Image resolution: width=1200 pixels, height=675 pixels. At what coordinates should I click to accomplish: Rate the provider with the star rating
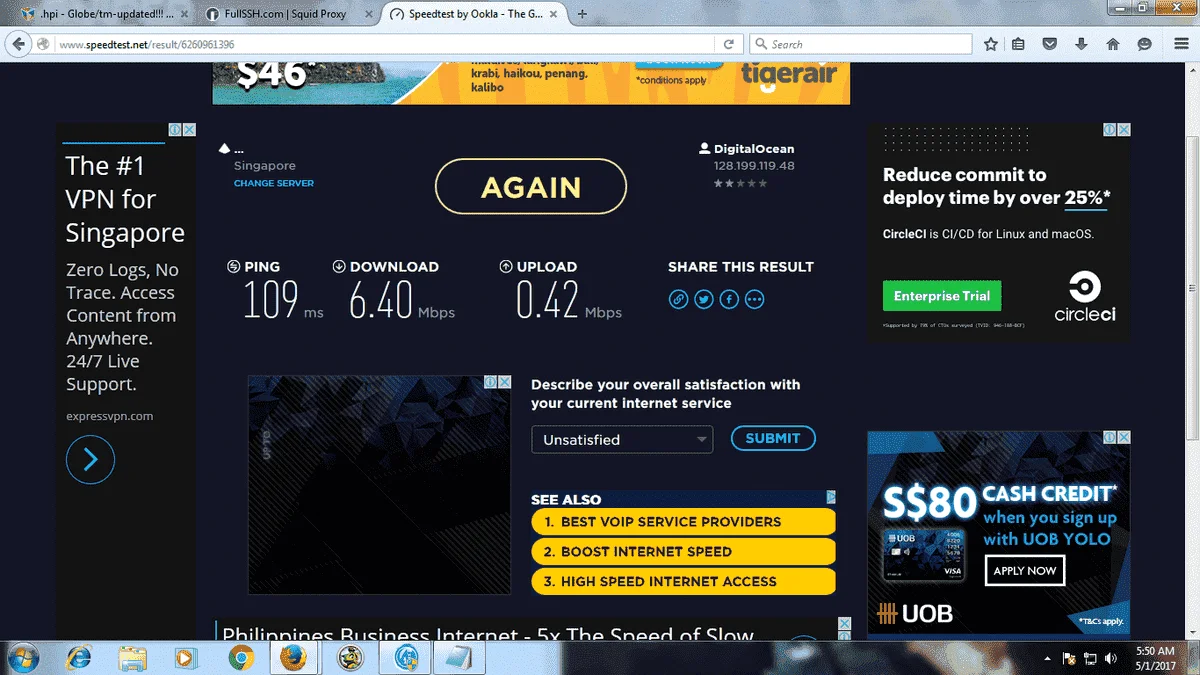tap(741, 184)
